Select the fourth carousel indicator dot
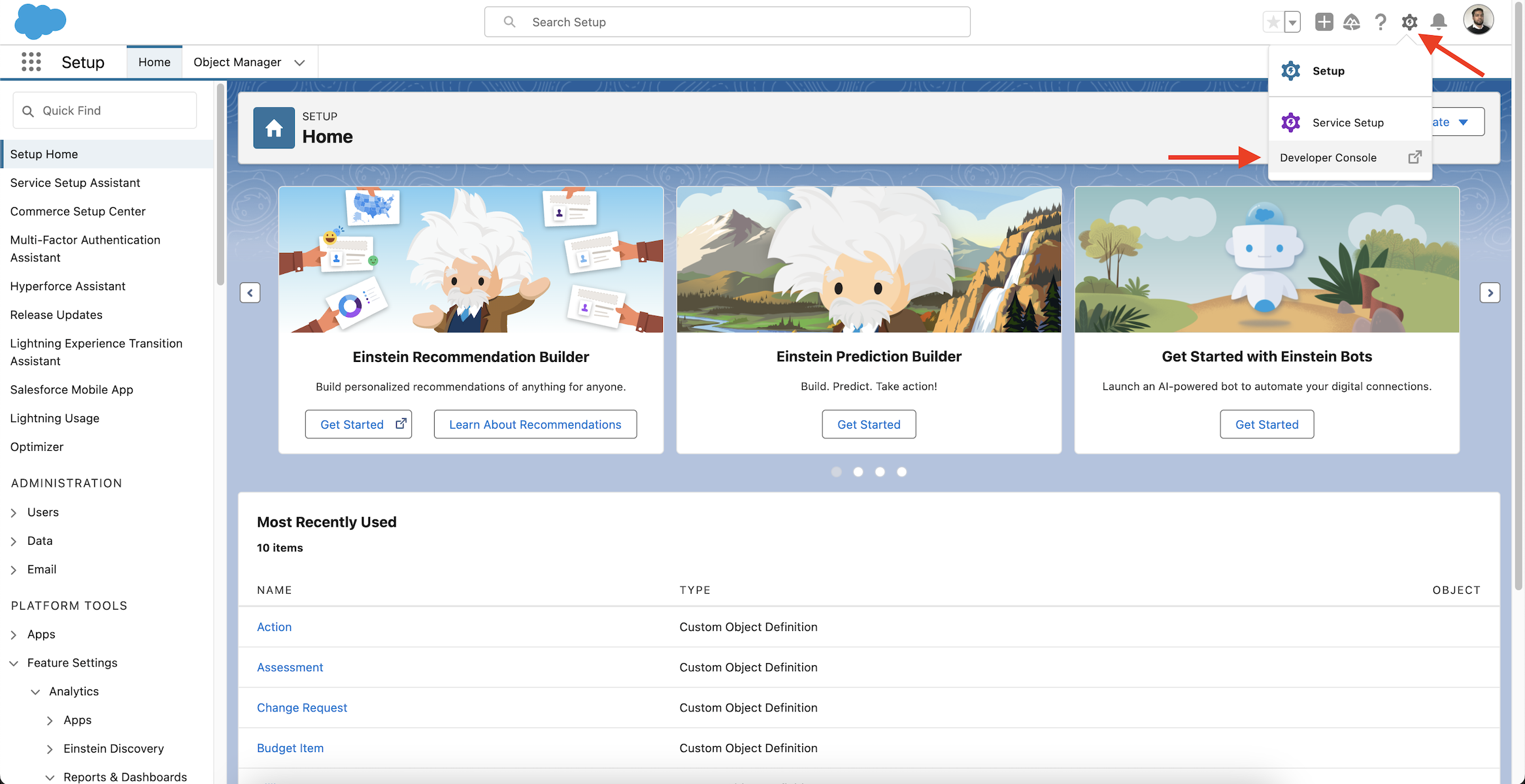Image resolution: width=1525 pixels, height=784 pixels. pyautogui.click(x=901, y=472)
